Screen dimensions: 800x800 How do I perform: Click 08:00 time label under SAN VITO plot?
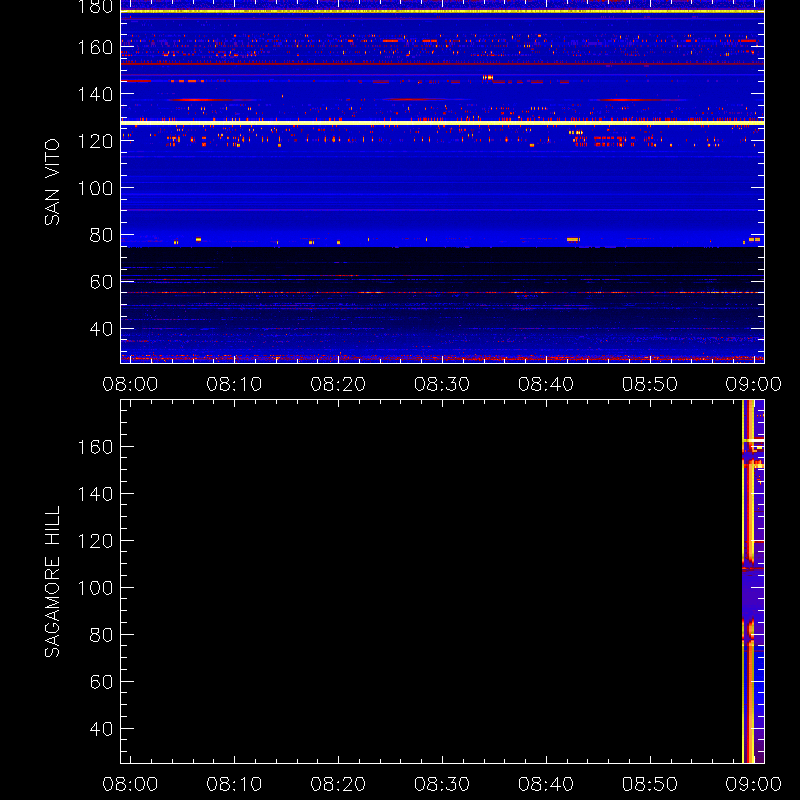(130, 384)
